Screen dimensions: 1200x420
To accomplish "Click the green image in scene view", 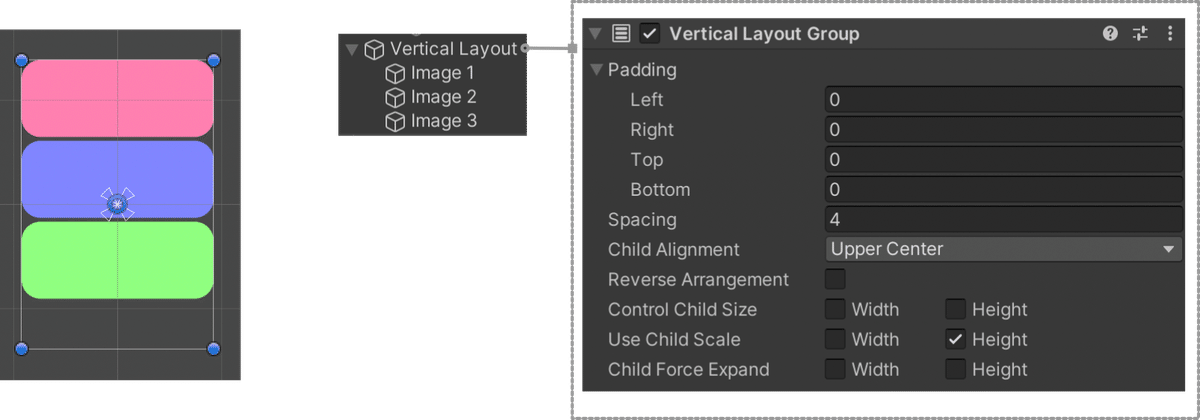I will [x=117, y=260].
